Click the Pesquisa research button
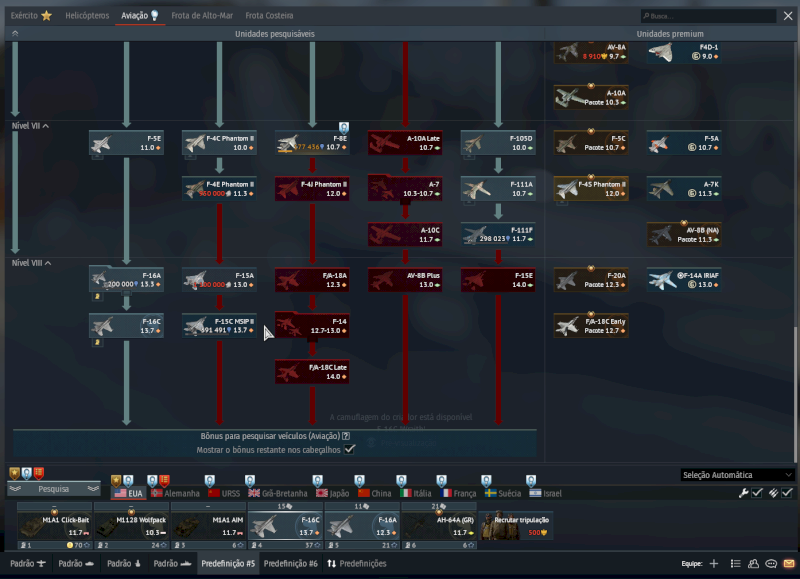The image size is (800, 579). [54, 489]
